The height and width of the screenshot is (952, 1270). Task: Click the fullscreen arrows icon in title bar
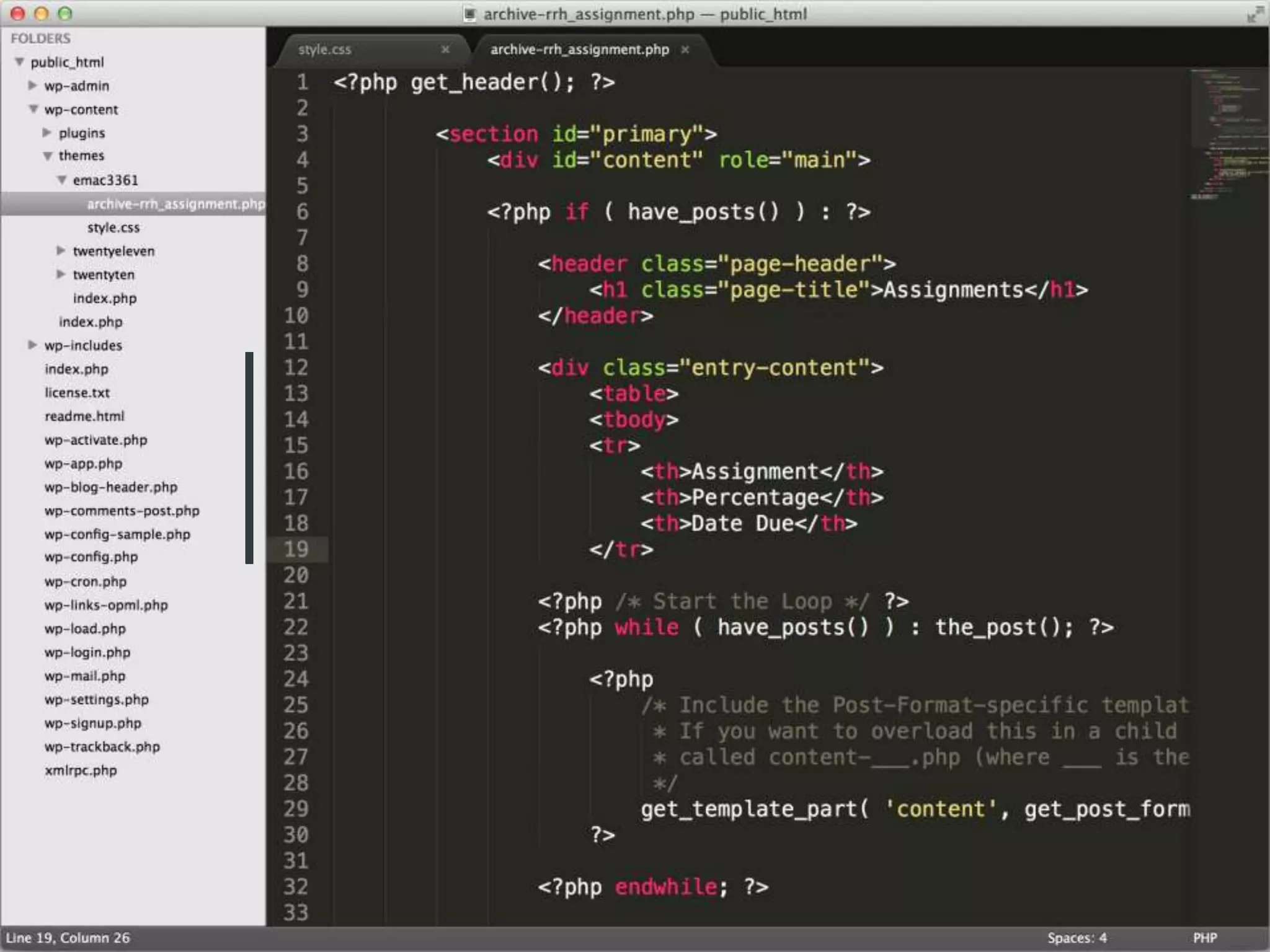[1254, 14]
